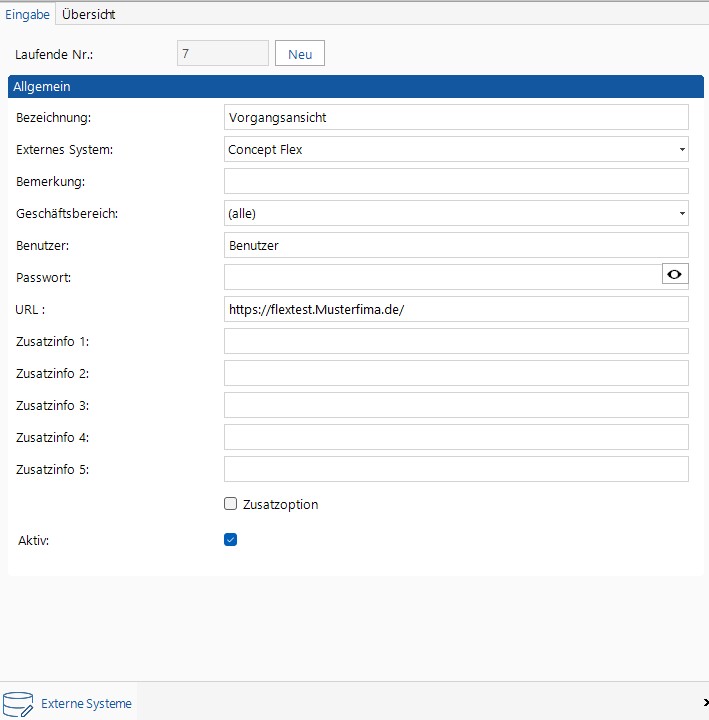Focus the Bemerkung input field

456,181
